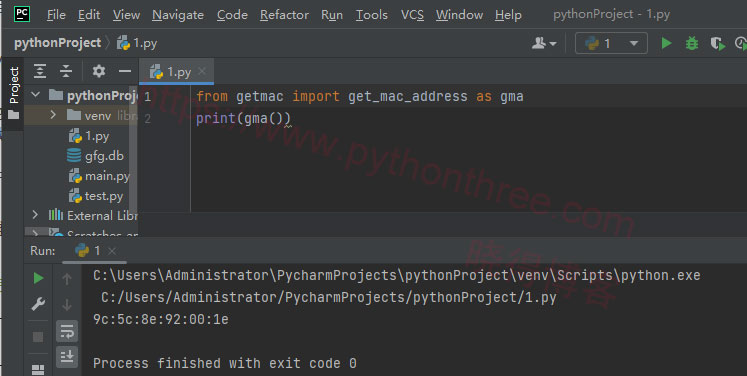Open the Run menu

[x=332, y=15]
